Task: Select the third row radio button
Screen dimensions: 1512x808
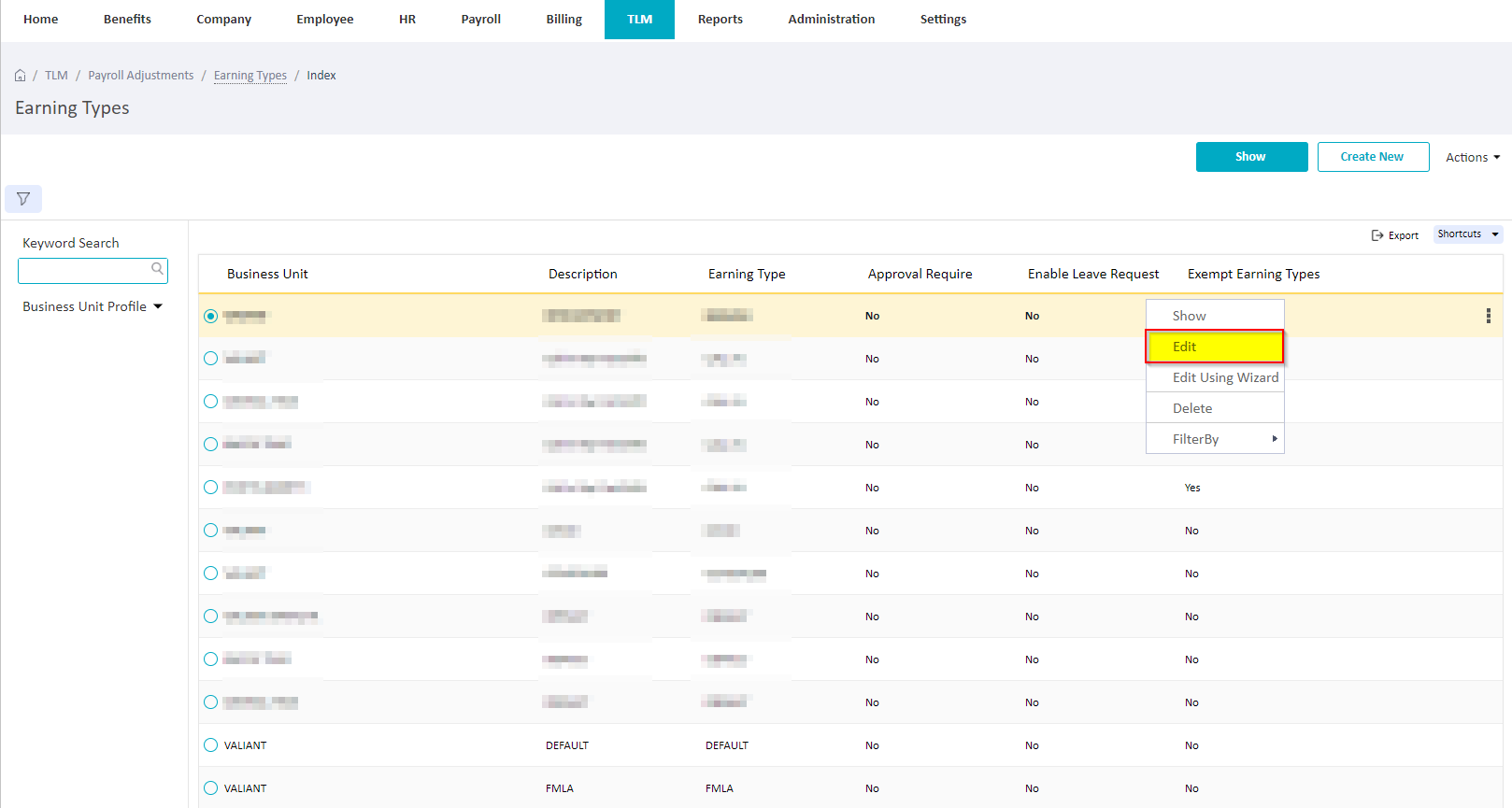Action: point(210,402)
